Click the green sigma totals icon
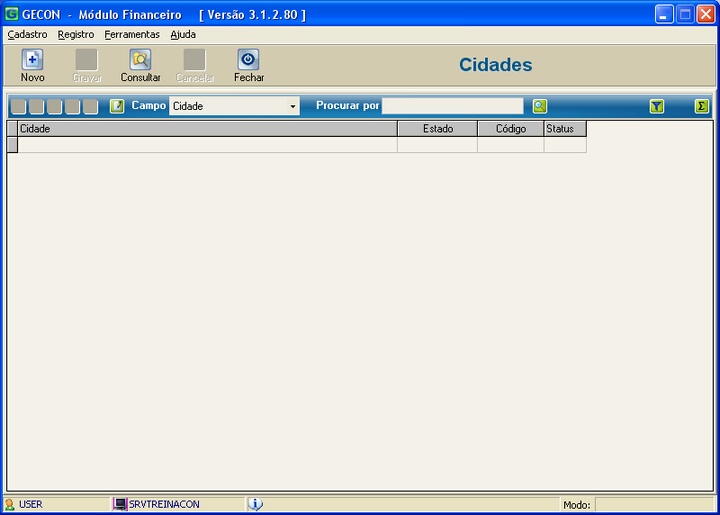This screenshot has width=720, height=515. pos(701,106)
